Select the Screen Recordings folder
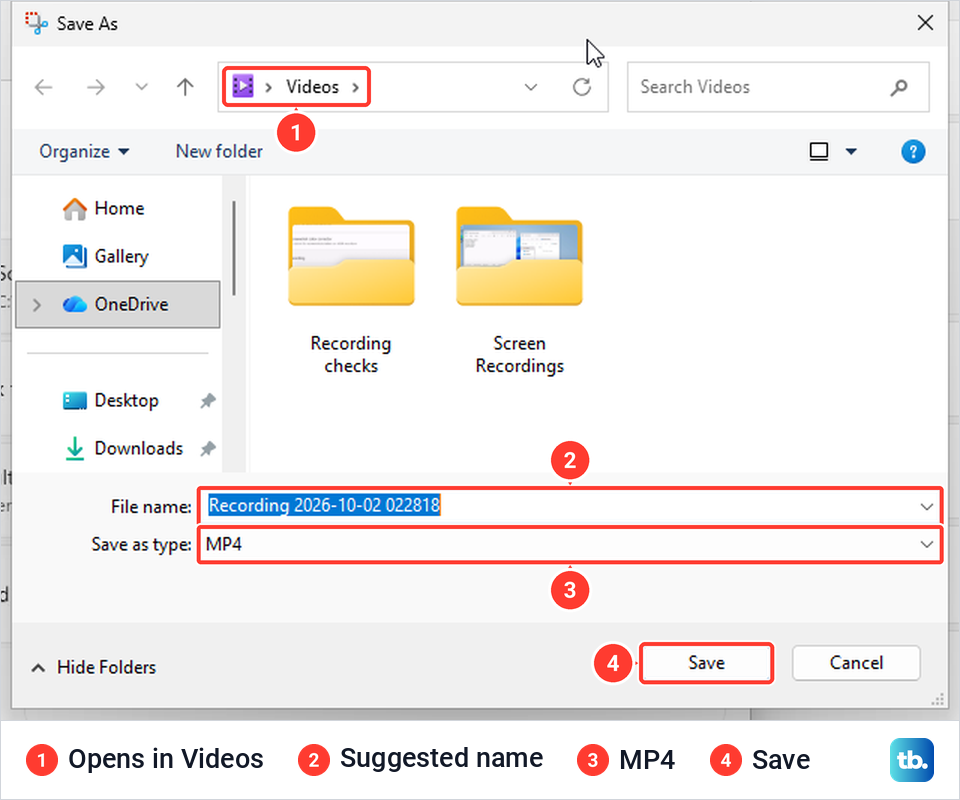960x800 pixels. click(519, 291)
